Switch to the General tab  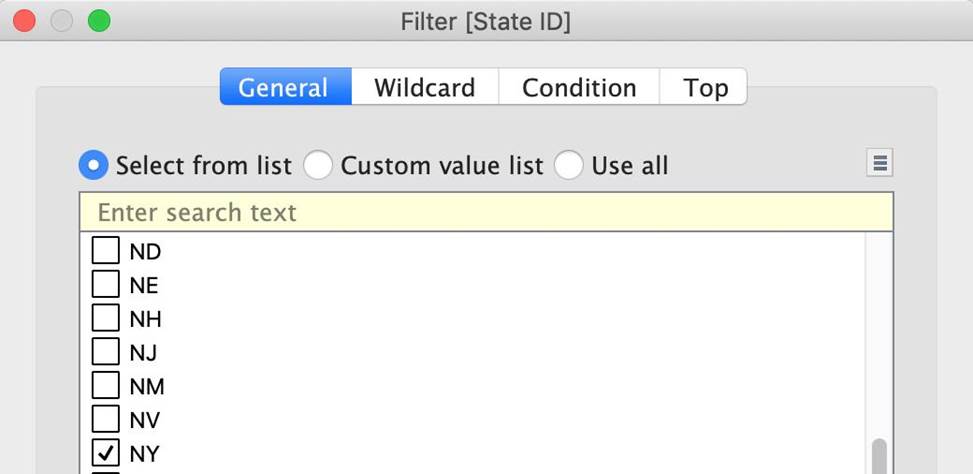pyautogui.click(x=284, y=87)
